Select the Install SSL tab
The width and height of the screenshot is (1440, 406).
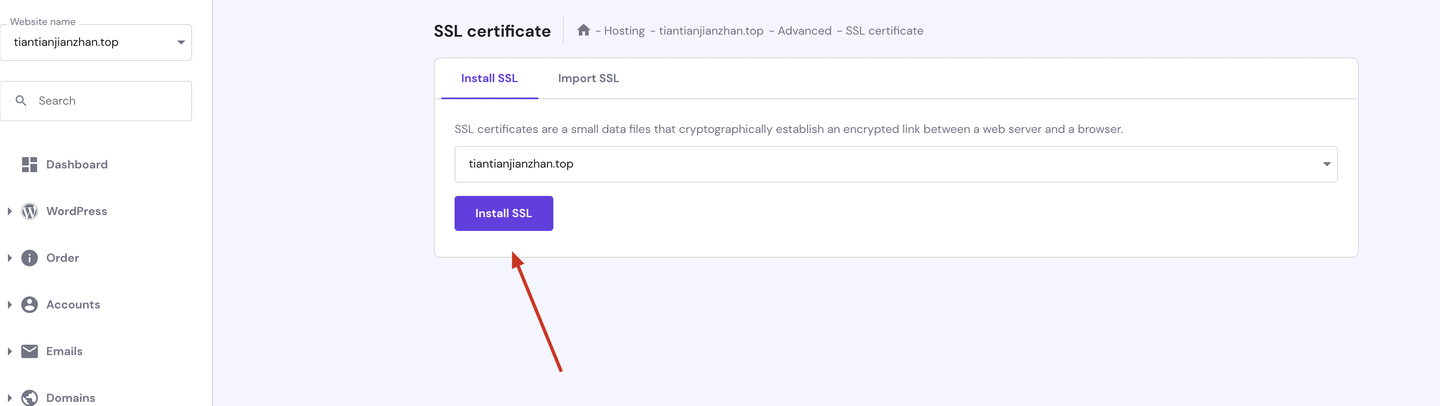489,78
